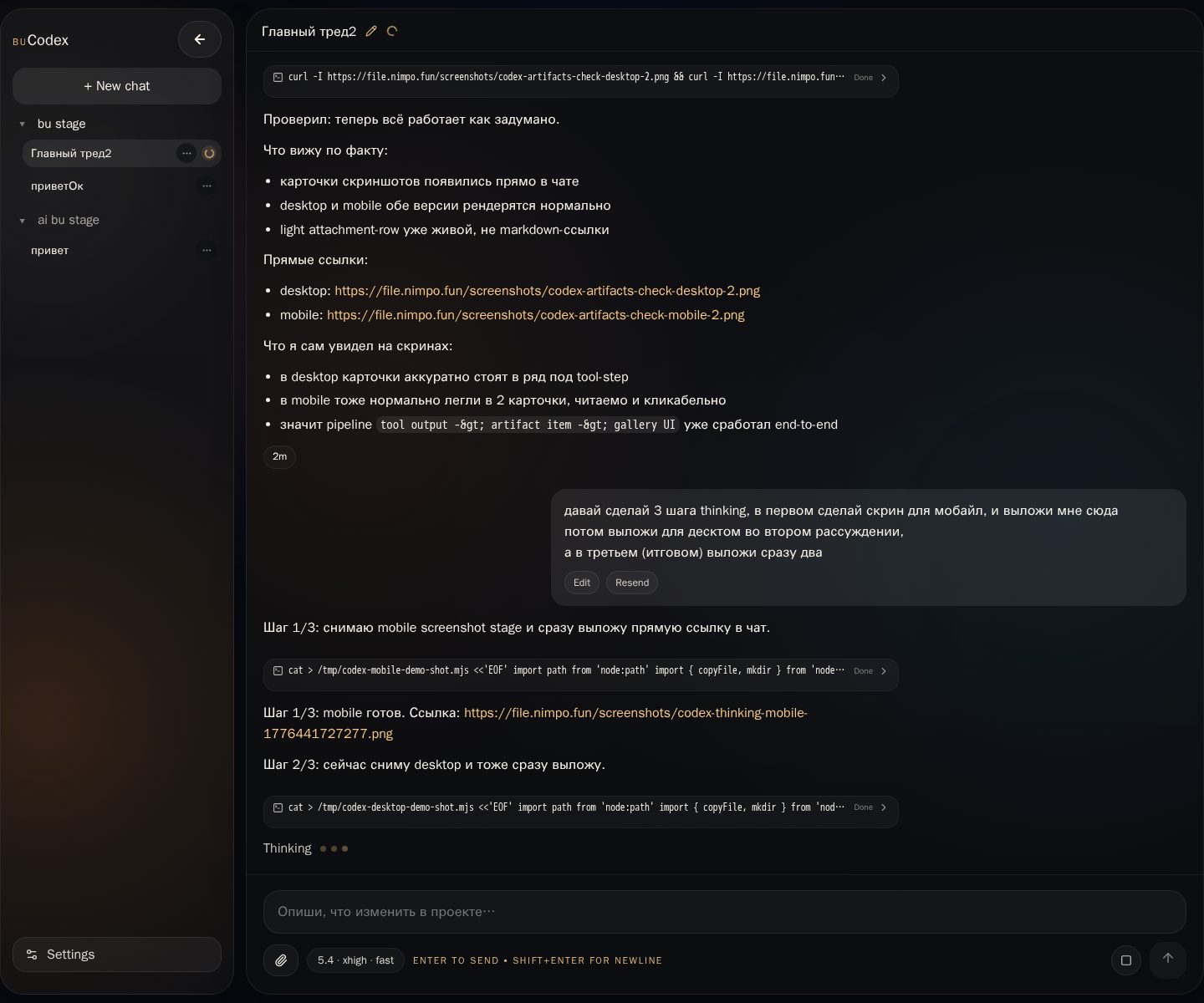Open the desktop-2.png screenshot link
Viewport: 1204px width, 1003px height.
547,291
